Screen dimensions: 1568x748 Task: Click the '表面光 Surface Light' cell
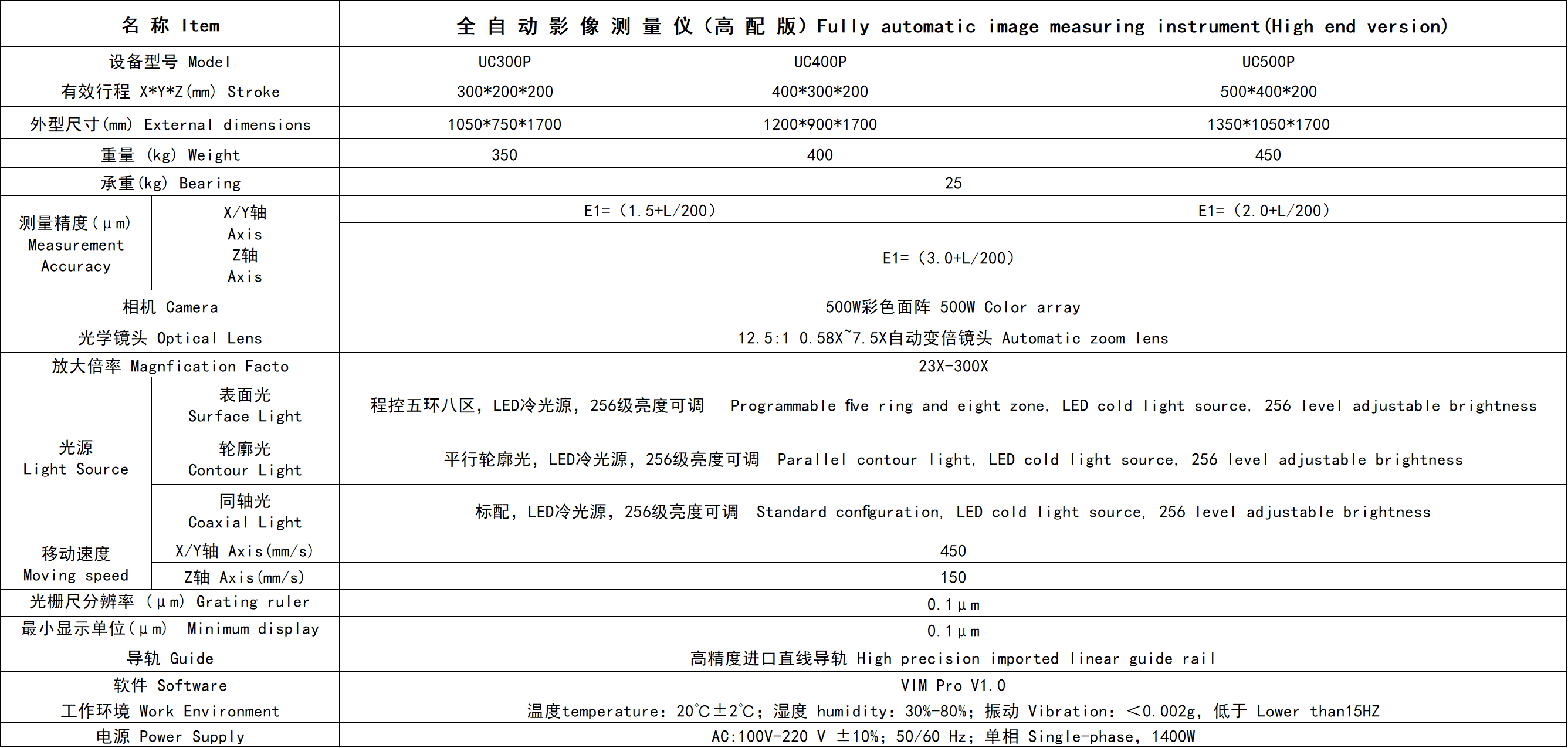tap(245, 405)
